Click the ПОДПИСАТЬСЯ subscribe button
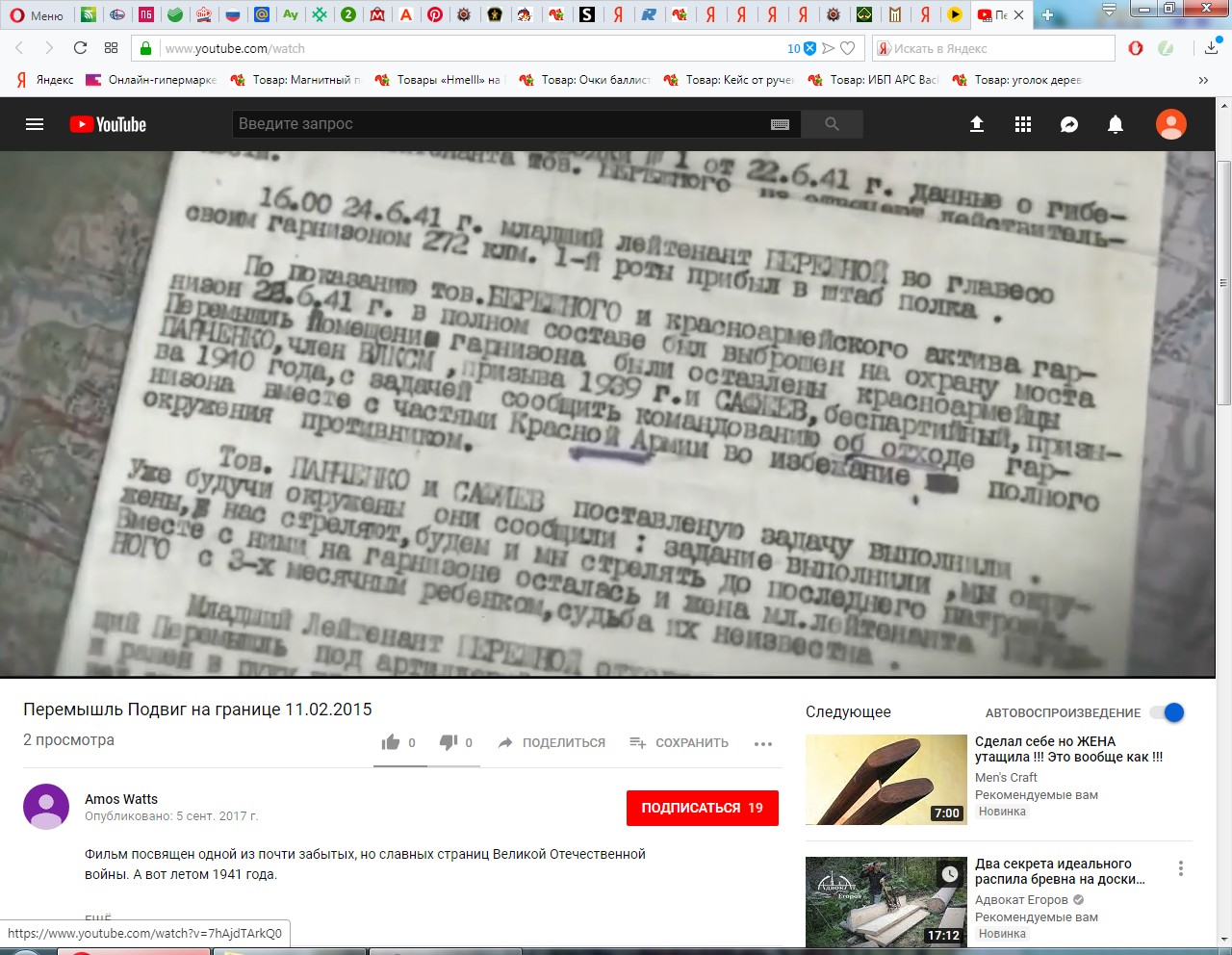Image resolution: width=1232 pixels, height=955 pixels. (x=702, y=808)
